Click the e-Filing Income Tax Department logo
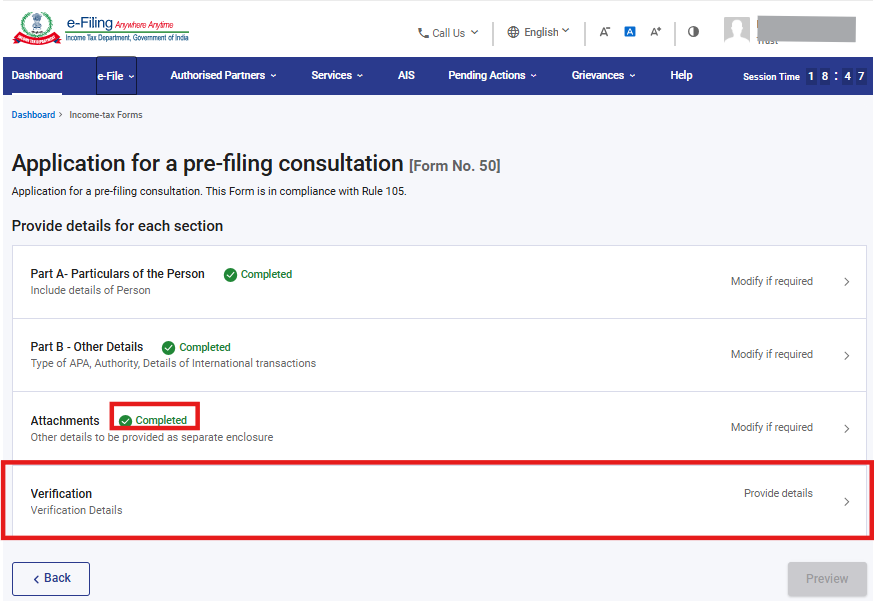 (x=100, y=28)
